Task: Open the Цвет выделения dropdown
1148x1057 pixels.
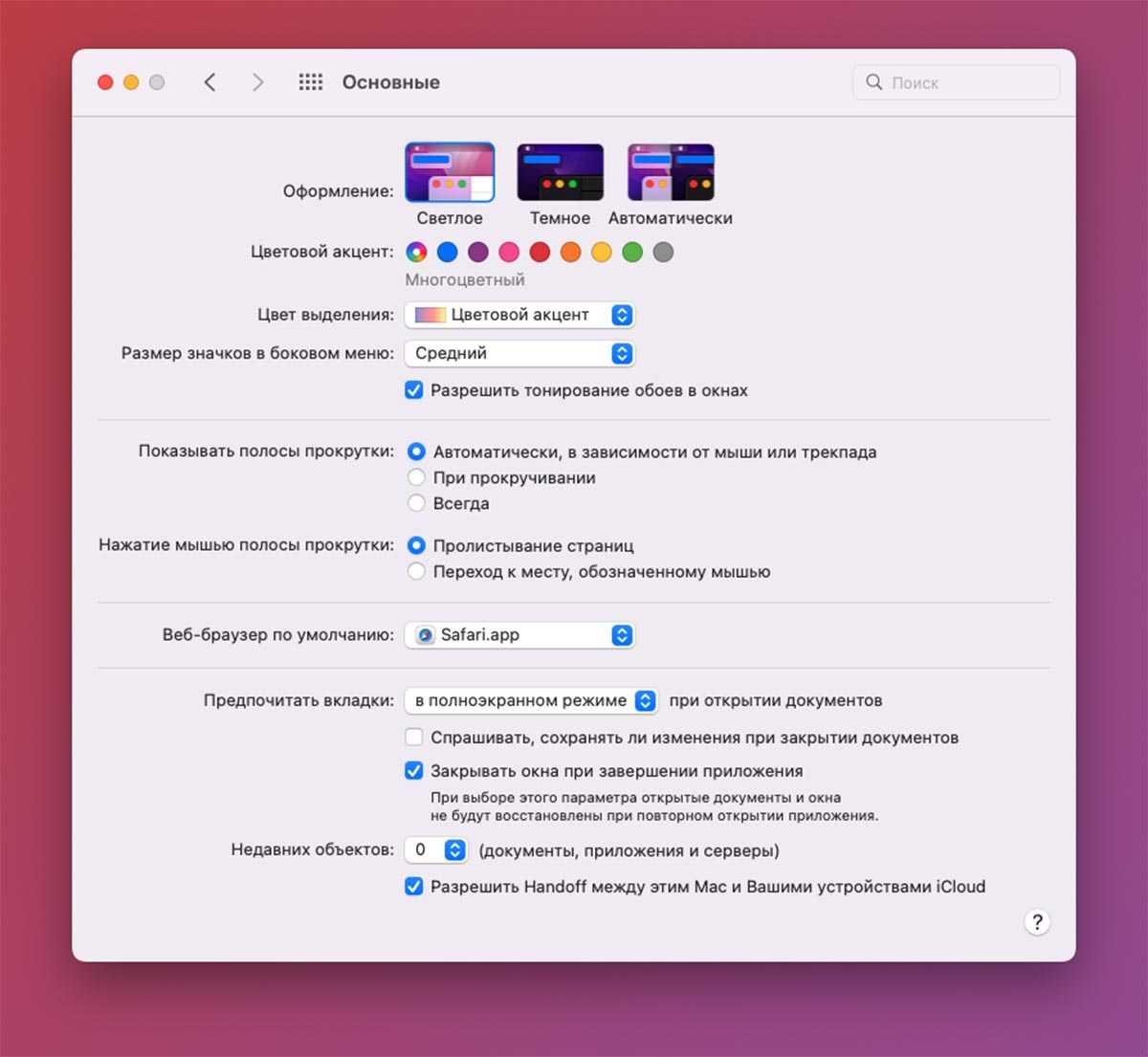Action: (x=519, y=315)
